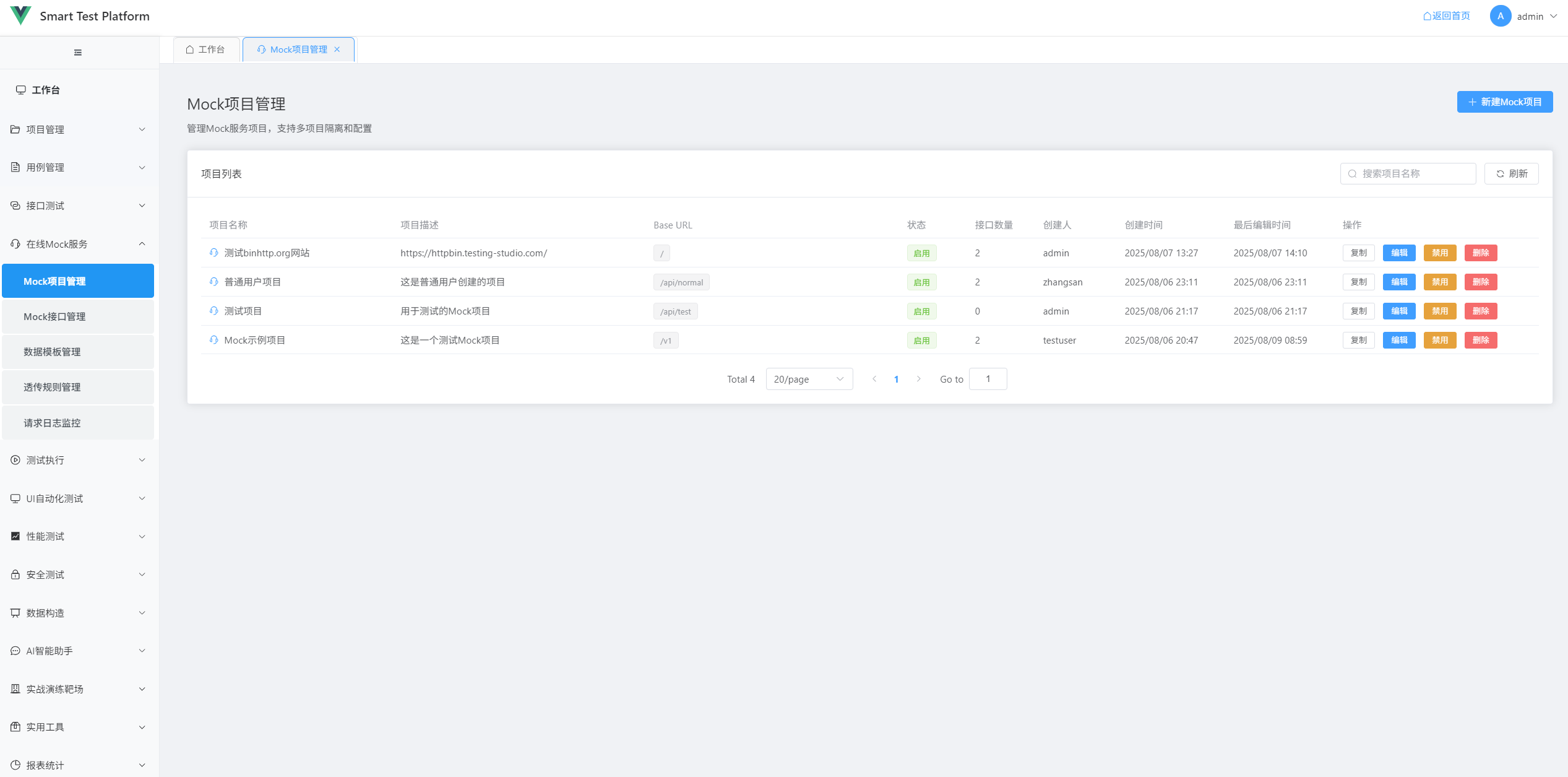Click the sidebar collapse hamburger icon
Viewport: 1568px width, 777px height.
(78, 53)
